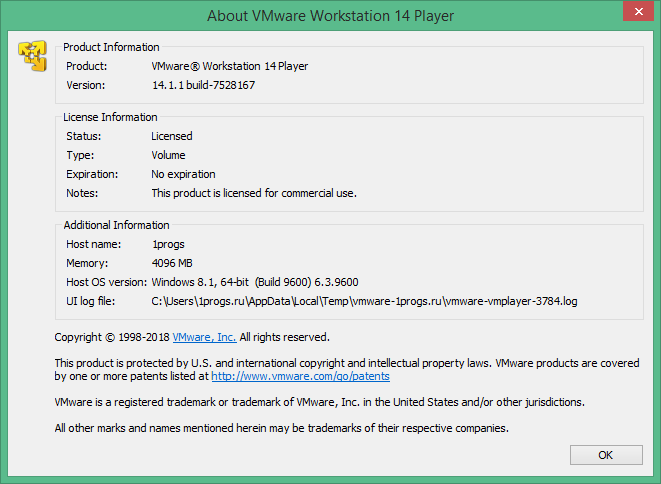Screen dimensions: 661x484
Task: Click the product name VMware Workstation 14 Player
Action: [x=229, y=66]
